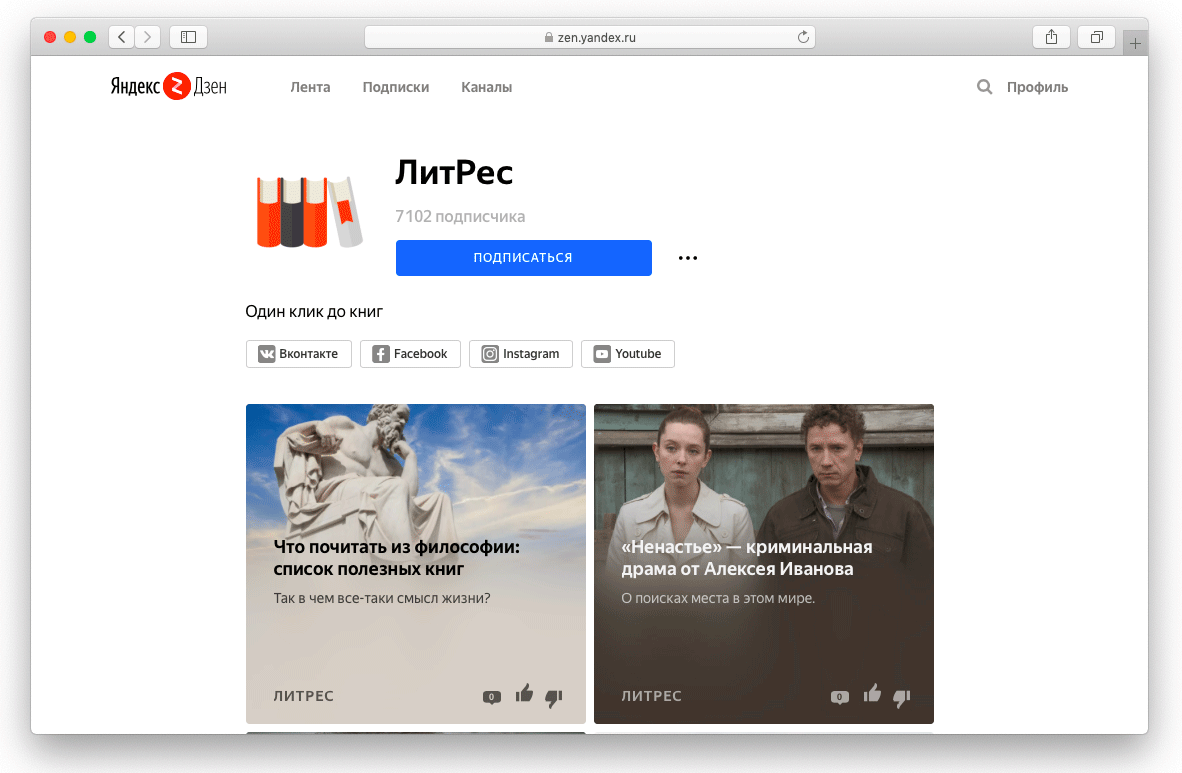Click the LitRes books channel logo
This screenshot has width=1182, height=773.
coord(310,212)
